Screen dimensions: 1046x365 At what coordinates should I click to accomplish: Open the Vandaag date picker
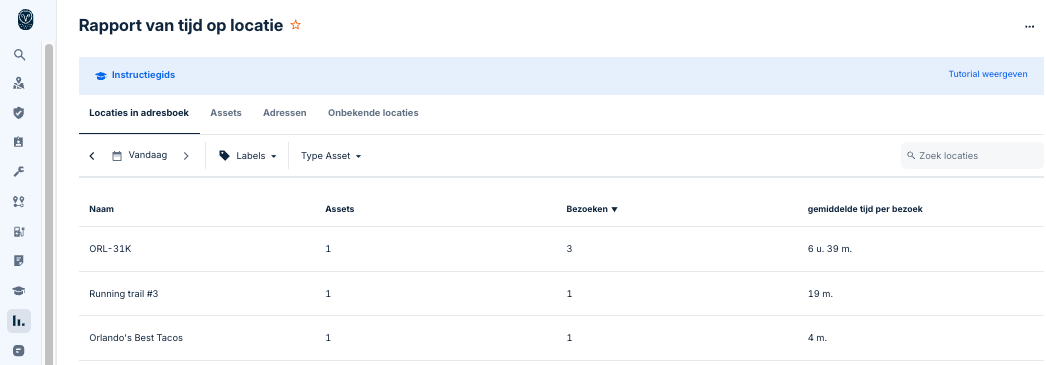139,155
